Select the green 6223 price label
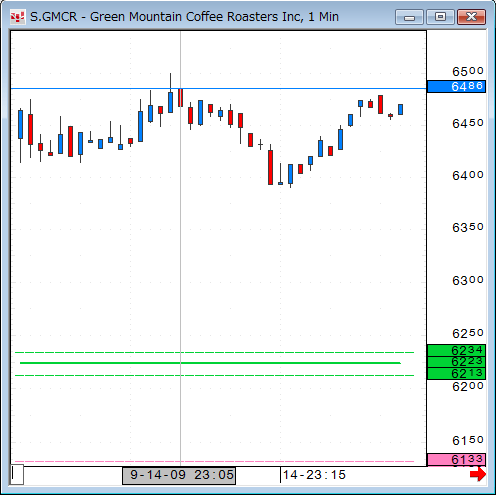 click(x=456, y=362)
